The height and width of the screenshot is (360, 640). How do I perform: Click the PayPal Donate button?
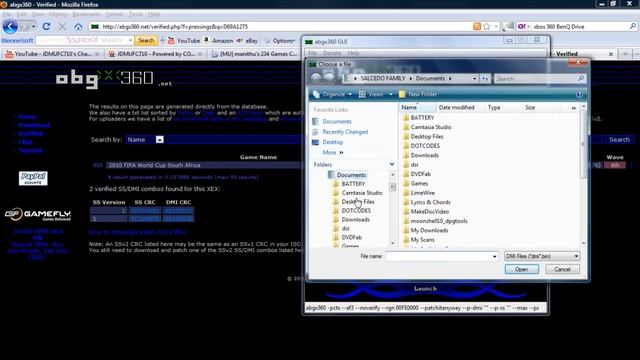click(x=33, y=178)
